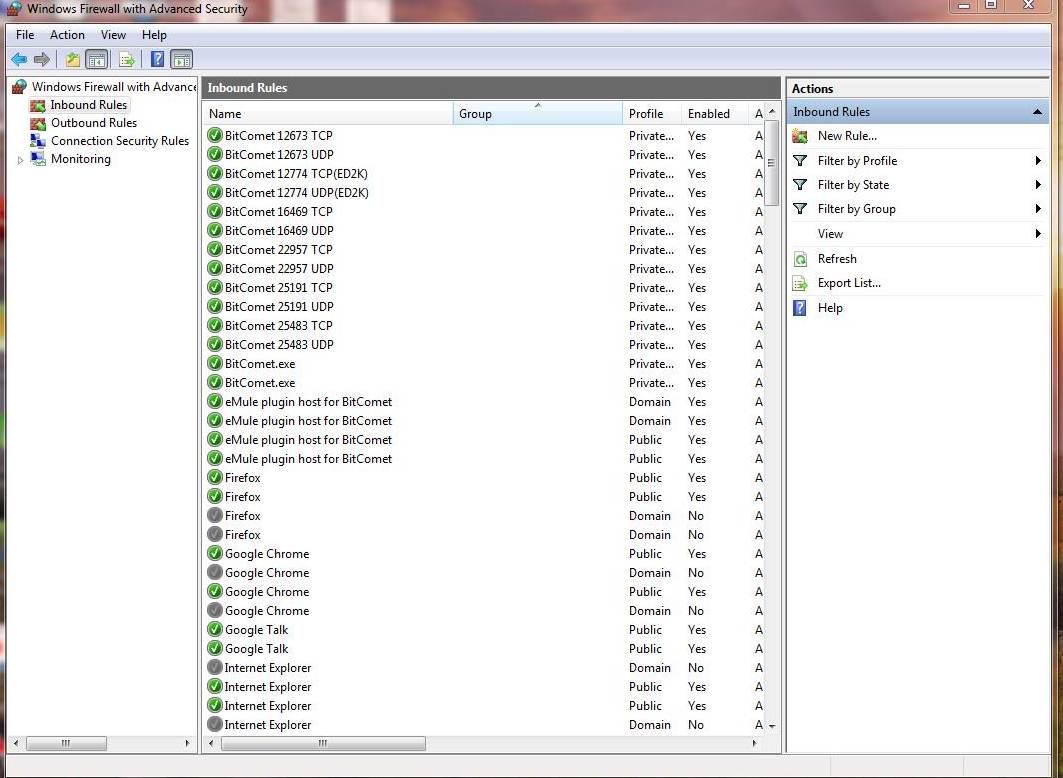Click scroll down arrow of rules list

click(x=771, y=726)
